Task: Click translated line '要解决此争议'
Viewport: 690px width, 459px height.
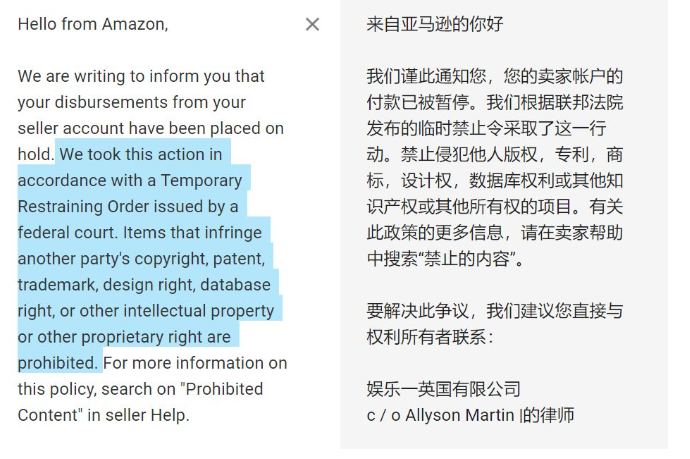Action: pyautogui.click(x=417, y=311)
